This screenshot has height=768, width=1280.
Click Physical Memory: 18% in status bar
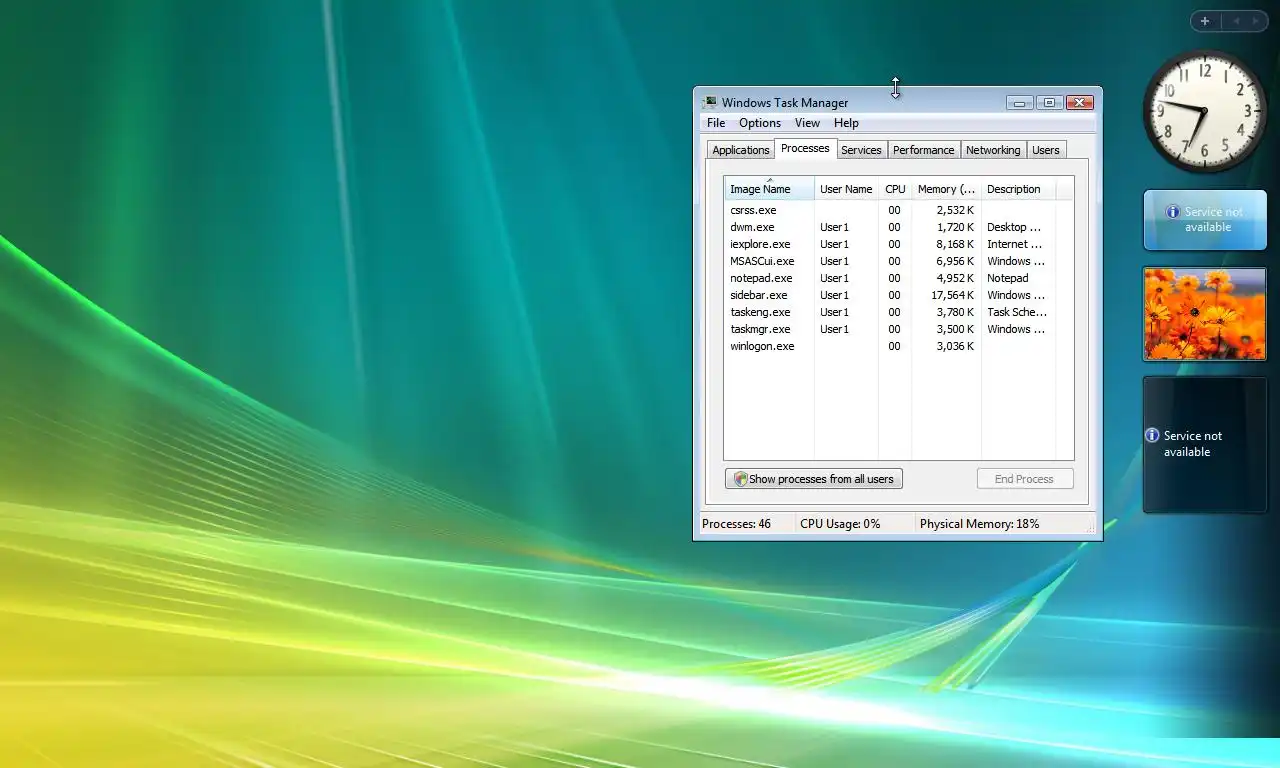coord(979,524)
